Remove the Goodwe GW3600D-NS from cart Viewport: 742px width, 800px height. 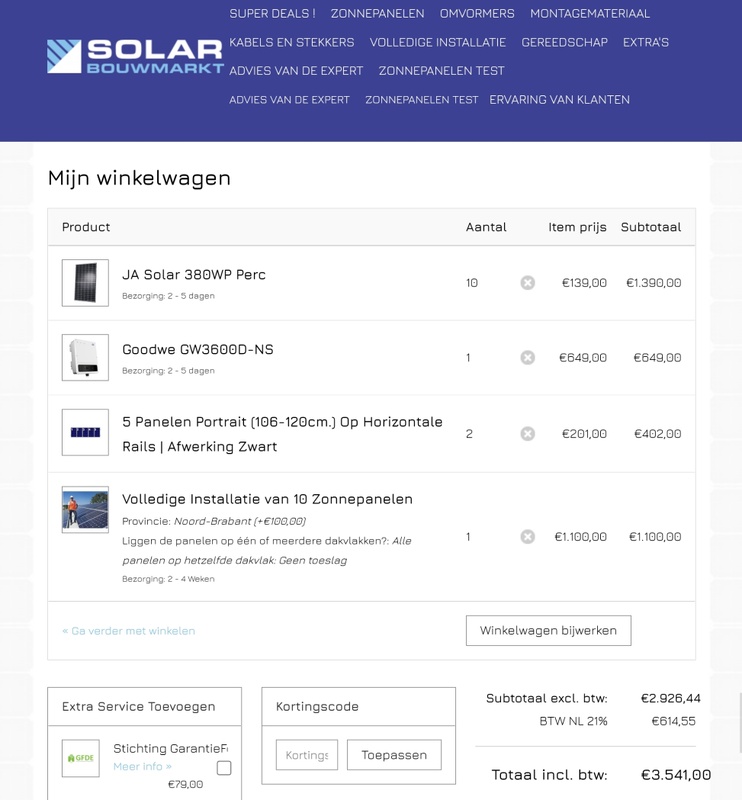point(528,357)
